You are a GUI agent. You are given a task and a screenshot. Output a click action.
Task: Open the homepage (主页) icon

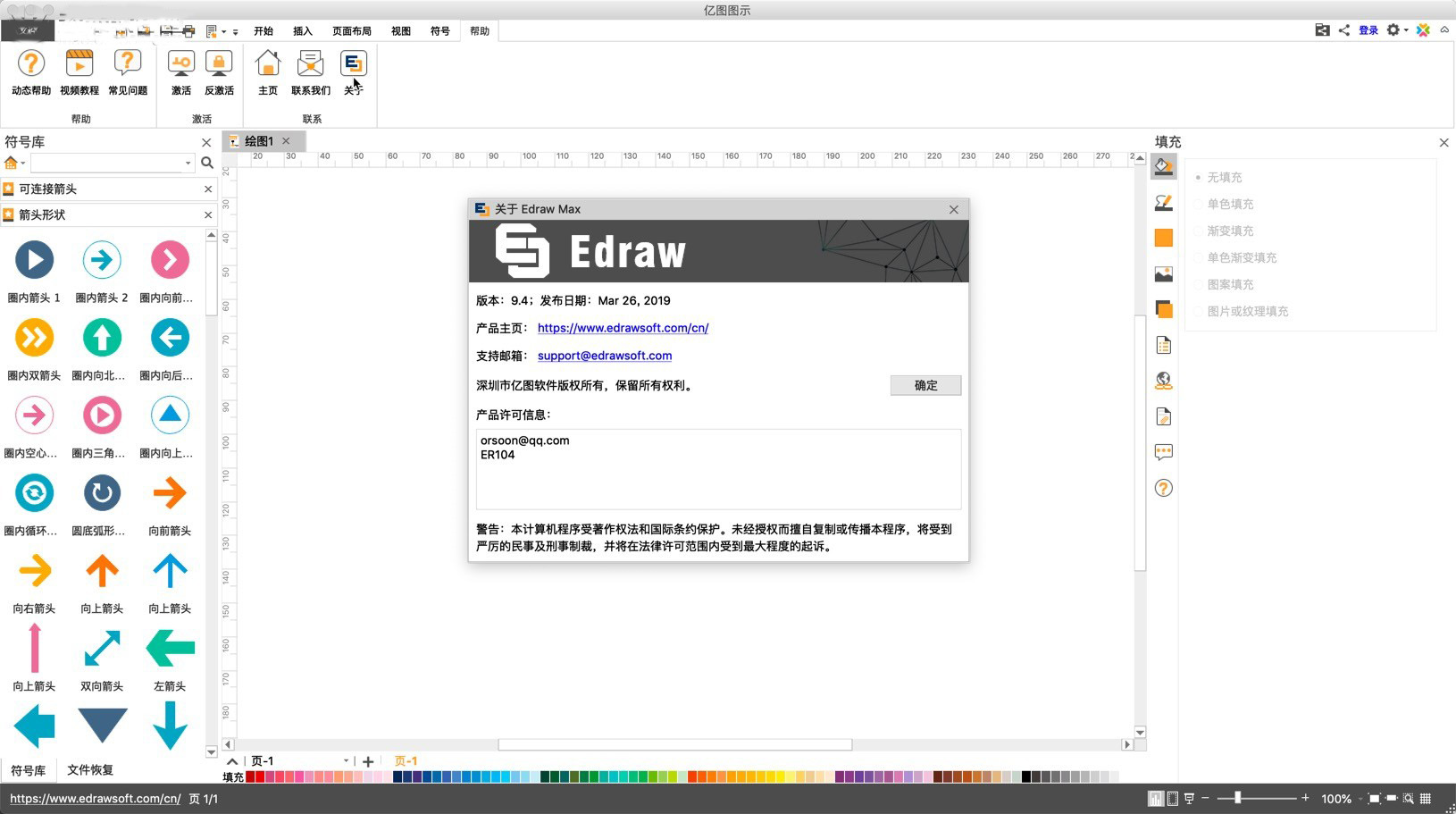coord(268,63)
